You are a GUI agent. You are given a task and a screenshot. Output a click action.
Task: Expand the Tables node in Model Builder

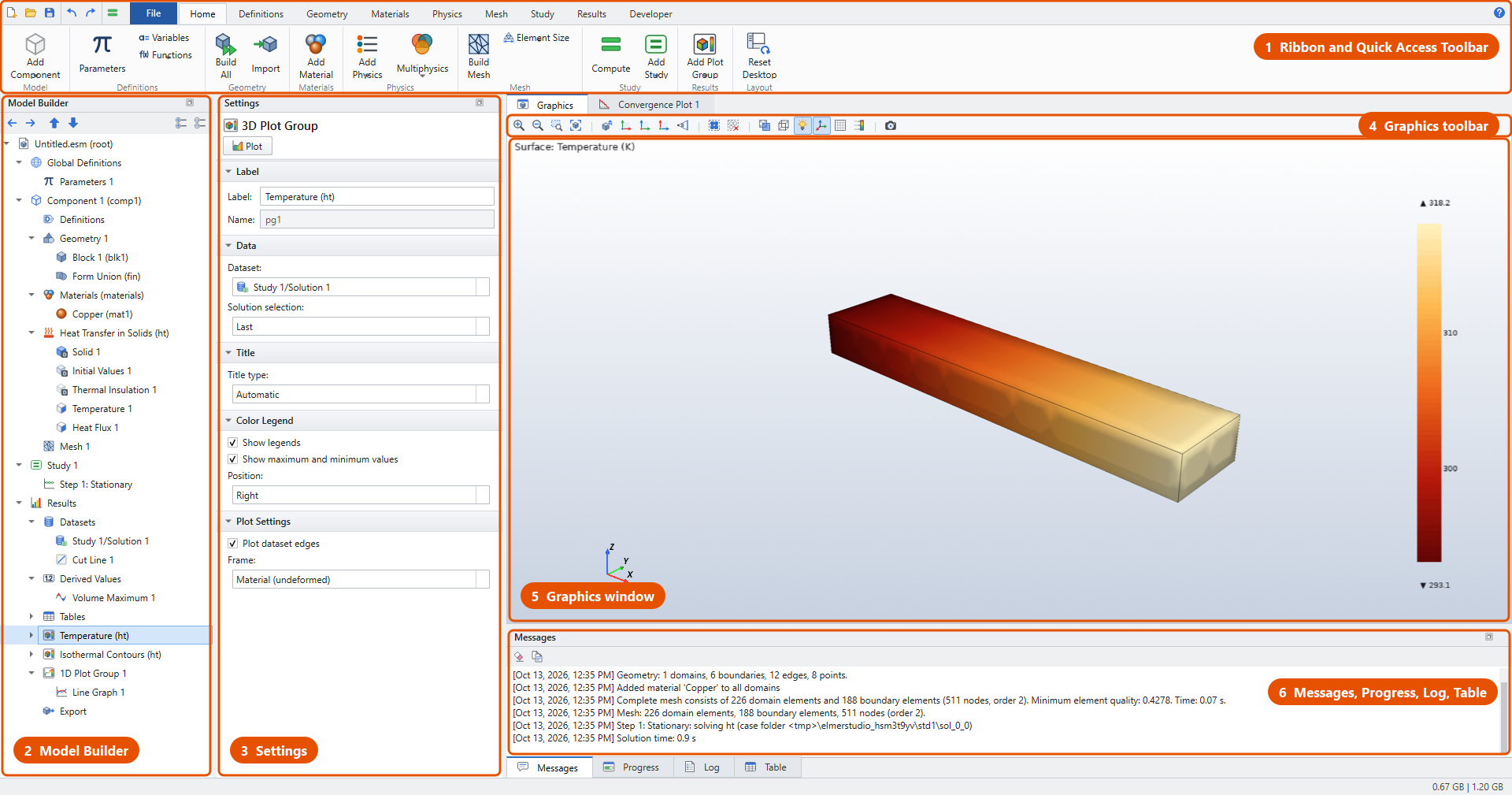[x=31, y=617]
